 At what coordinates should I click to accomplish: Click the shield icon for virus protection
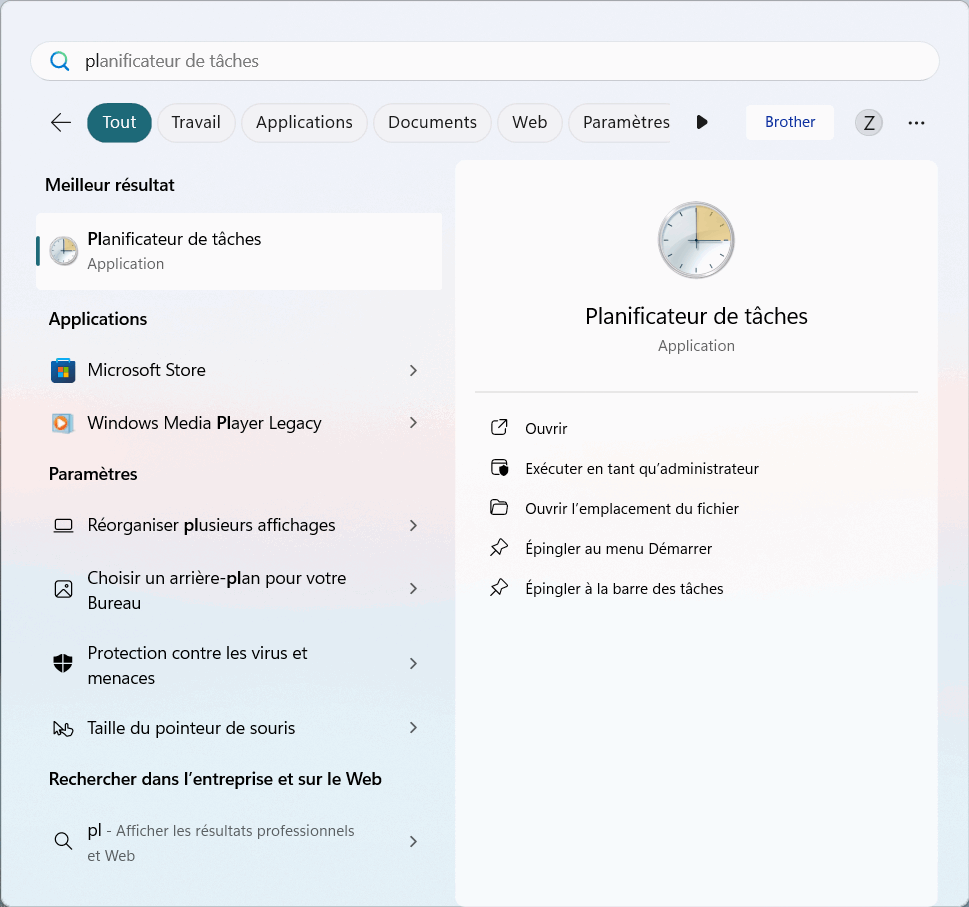pyautogui.click(x=63, y=664)
